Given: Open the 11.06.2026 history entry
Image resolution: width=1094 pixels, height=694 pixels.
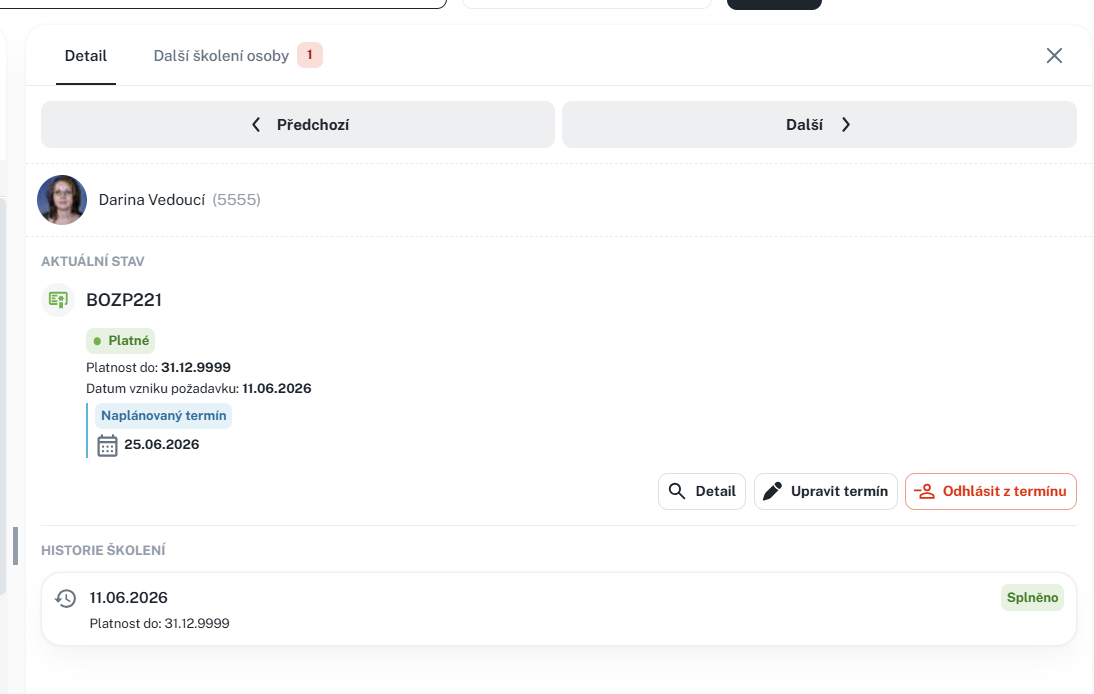Looking at the screenshot, I should (559, 610).
